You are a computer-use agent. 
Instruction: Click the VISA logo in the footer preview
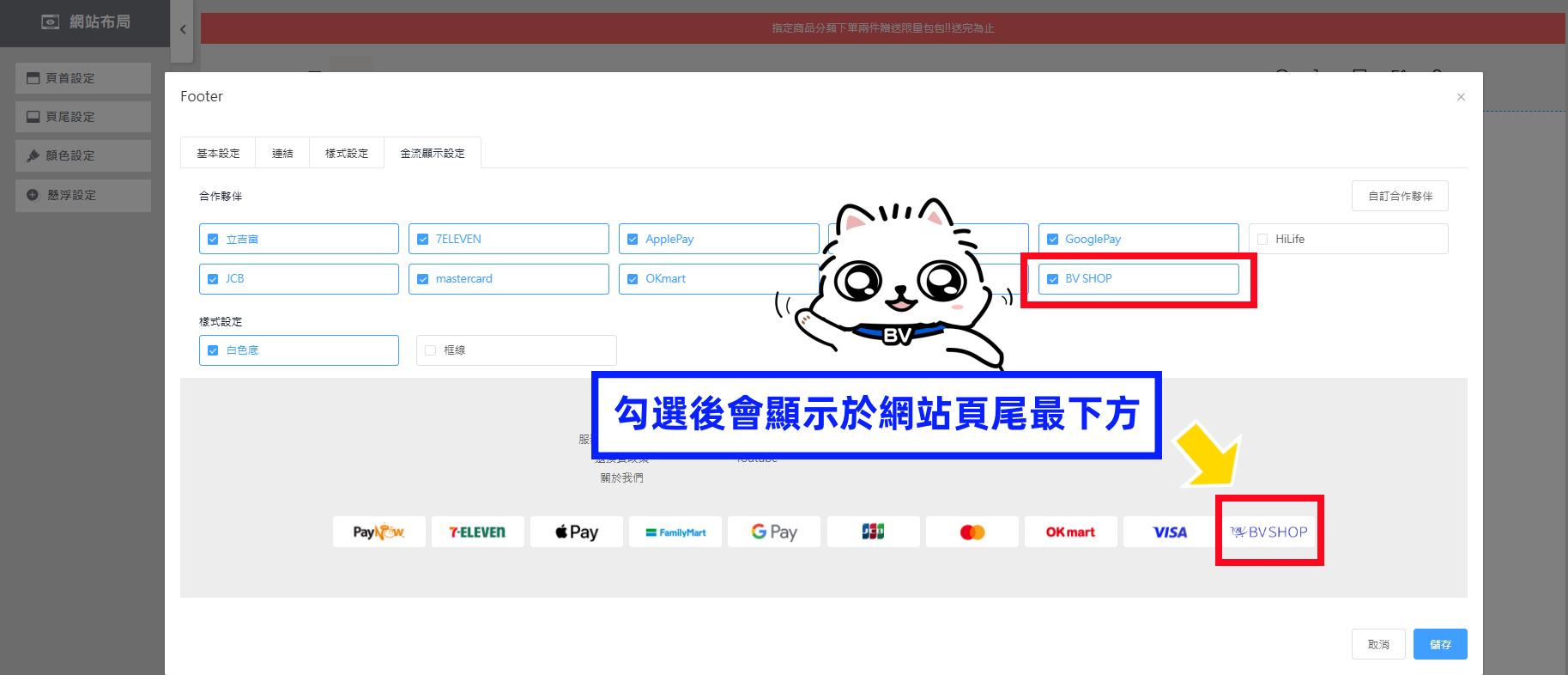click(x=1170, y=532)
